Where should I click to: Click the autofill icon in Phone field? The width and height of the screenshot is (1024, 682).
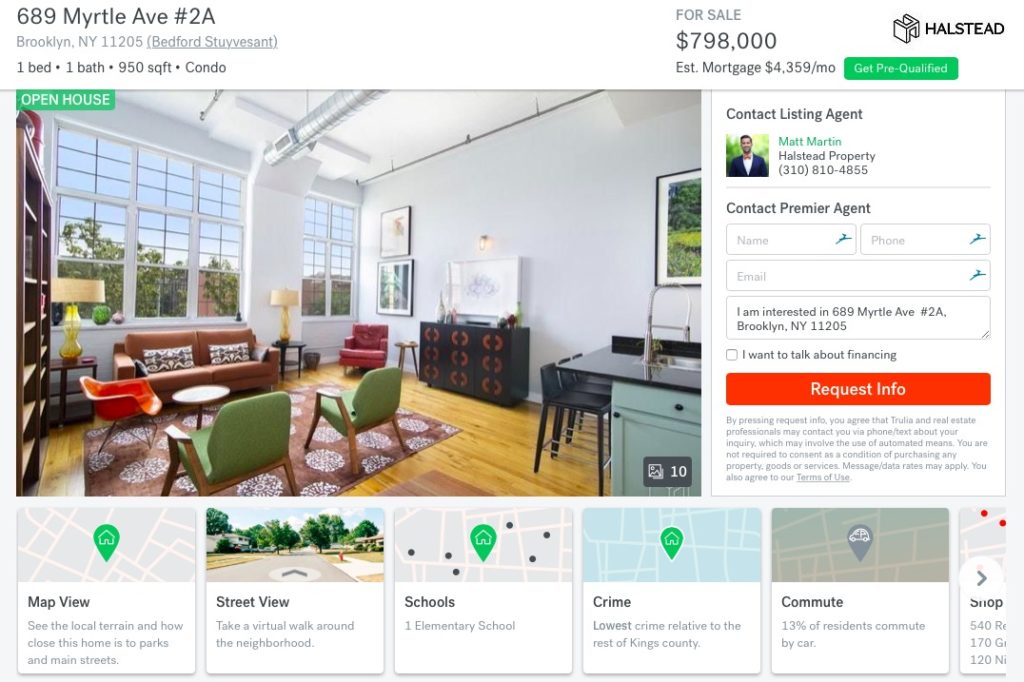(x=978, y=239)
